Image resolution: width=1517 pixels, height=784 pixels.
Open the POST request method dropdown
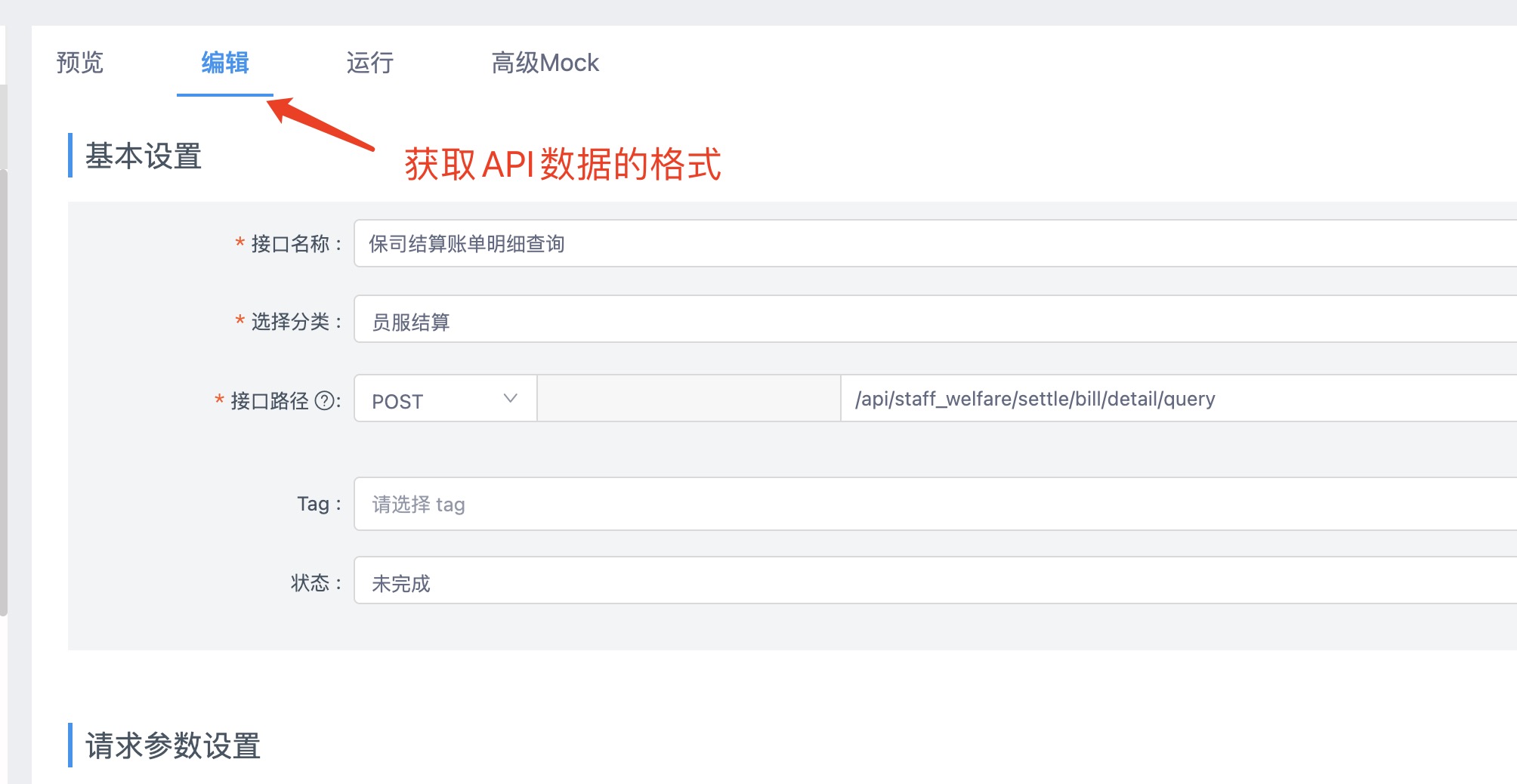coord(446,399)
